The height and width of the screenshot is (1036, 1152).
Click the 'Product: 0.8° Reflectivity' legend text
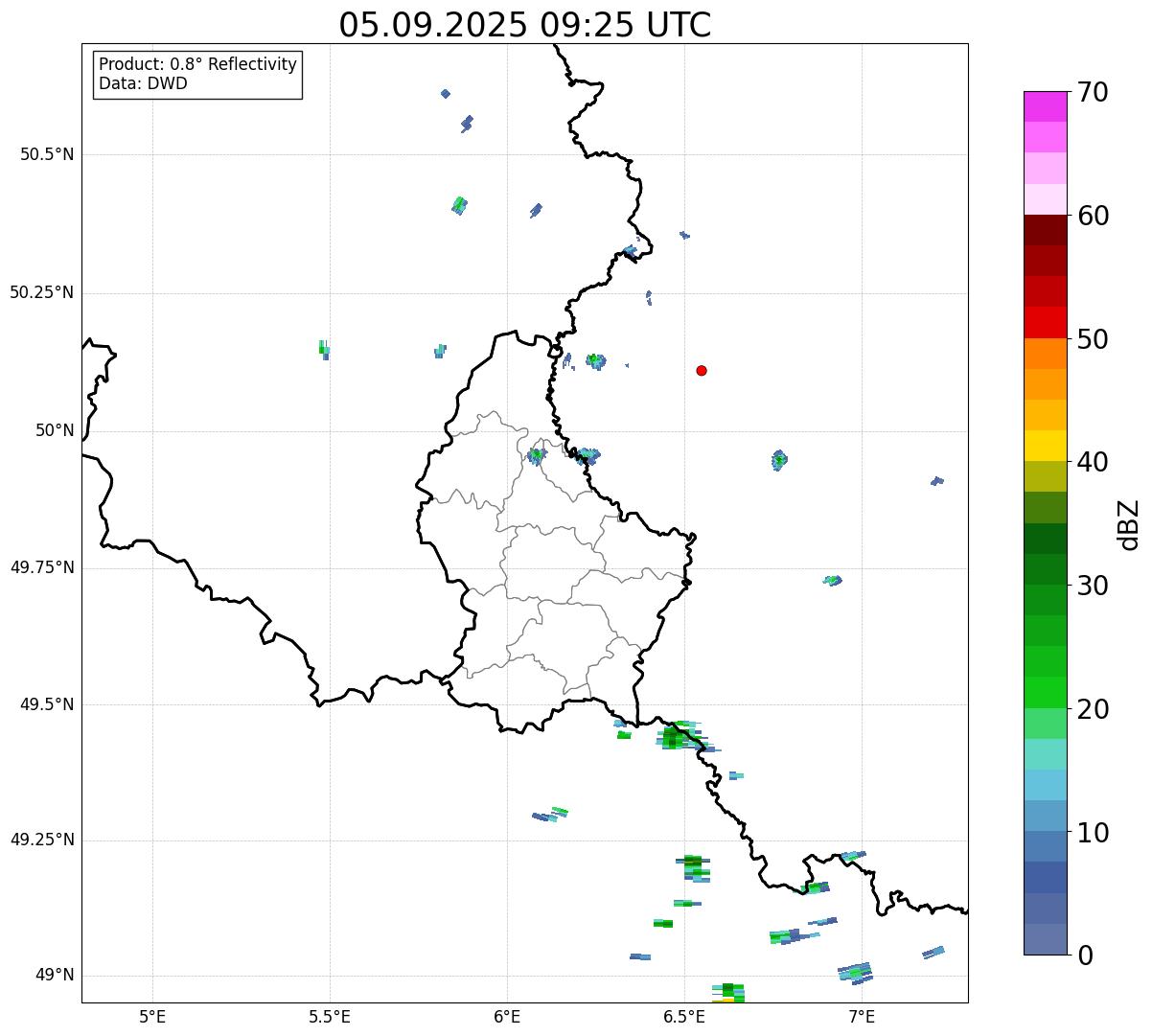coord(197,64)
